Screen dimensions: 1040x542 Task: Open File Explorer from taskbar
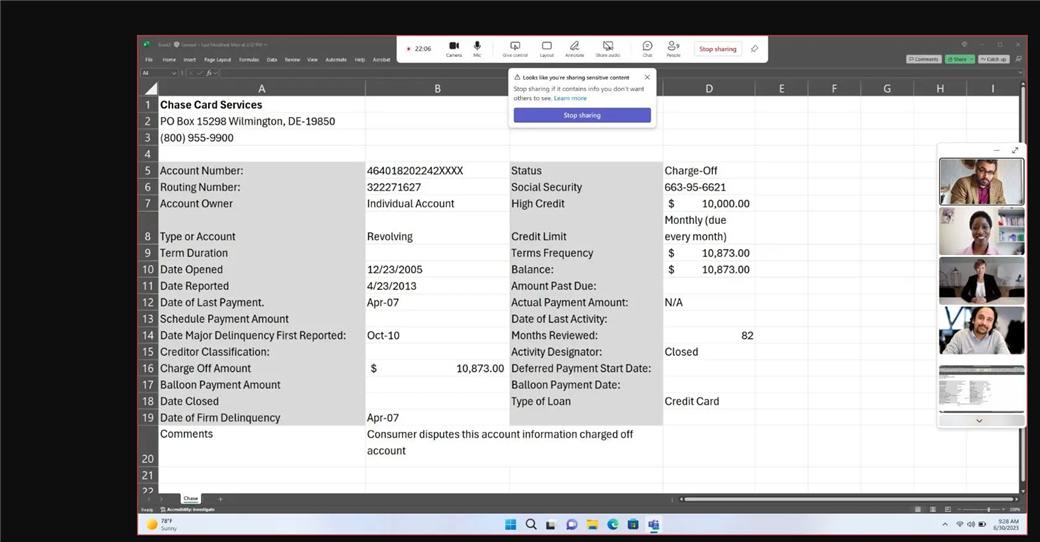coord(592,524)
